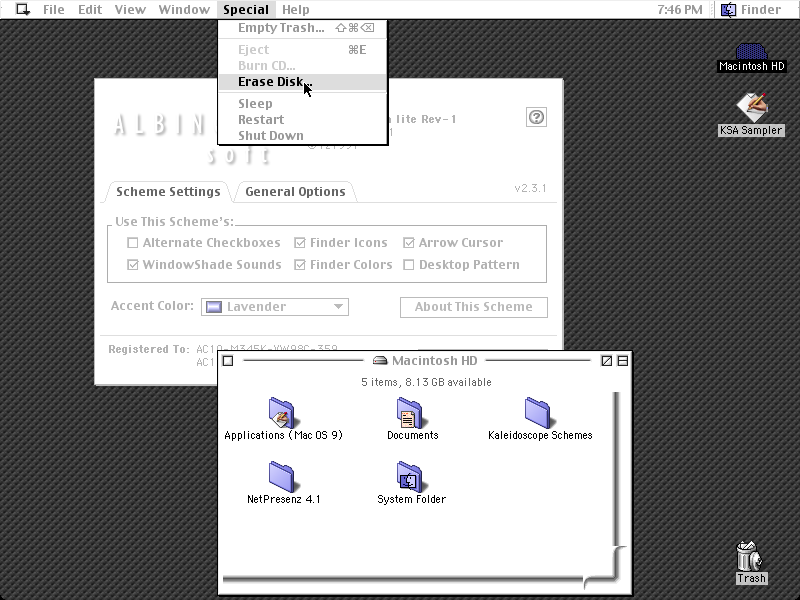Select the Documents folder icon
The width and height of the screenshot is (800, 600).
[x=410, y=412]
